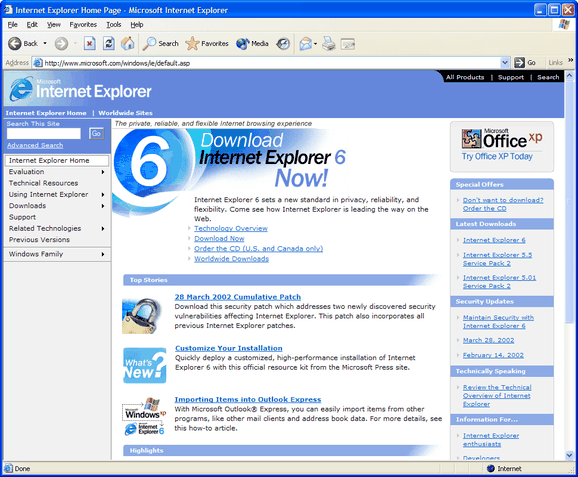Go to the Home page icon
Viewport: 578px width, 477px height.
pyautogui.click(x=128, y=43)
